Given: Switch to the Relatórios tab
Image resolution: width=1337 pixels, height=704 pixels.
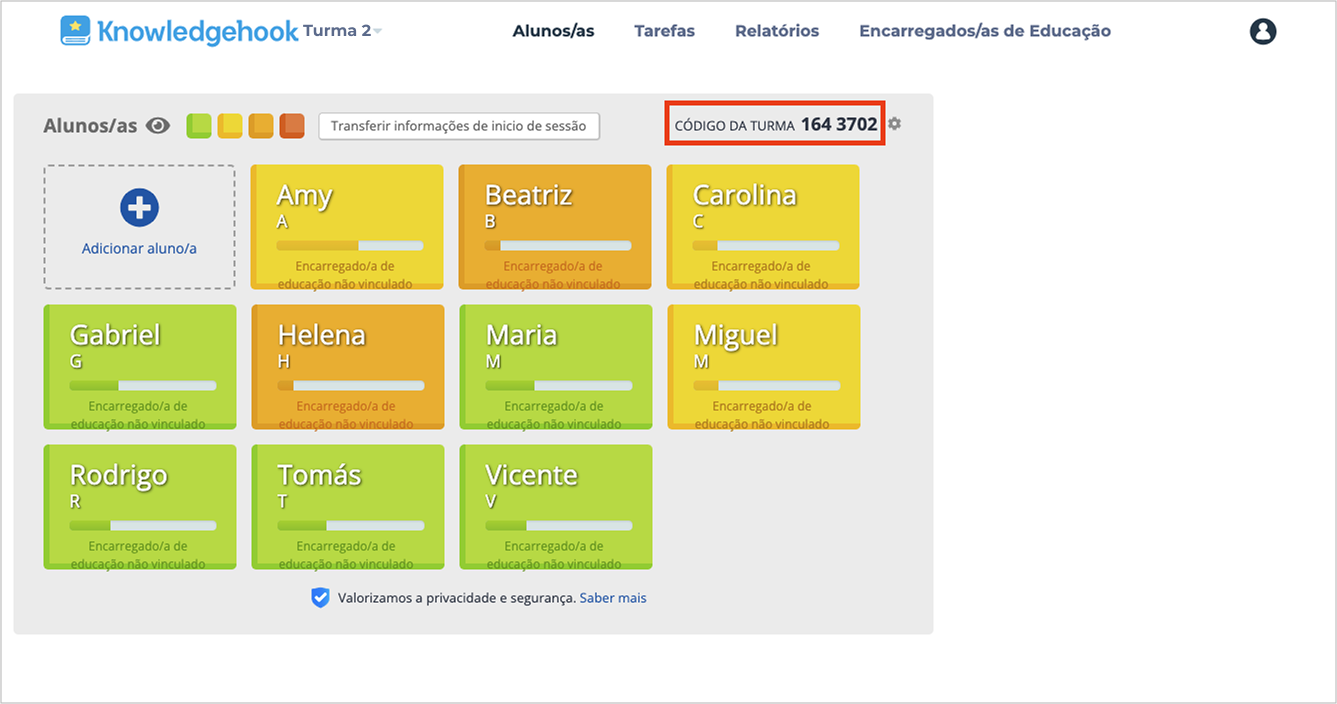Looking at the screenshot, I should pyautogui.click(x=777, y=31).
